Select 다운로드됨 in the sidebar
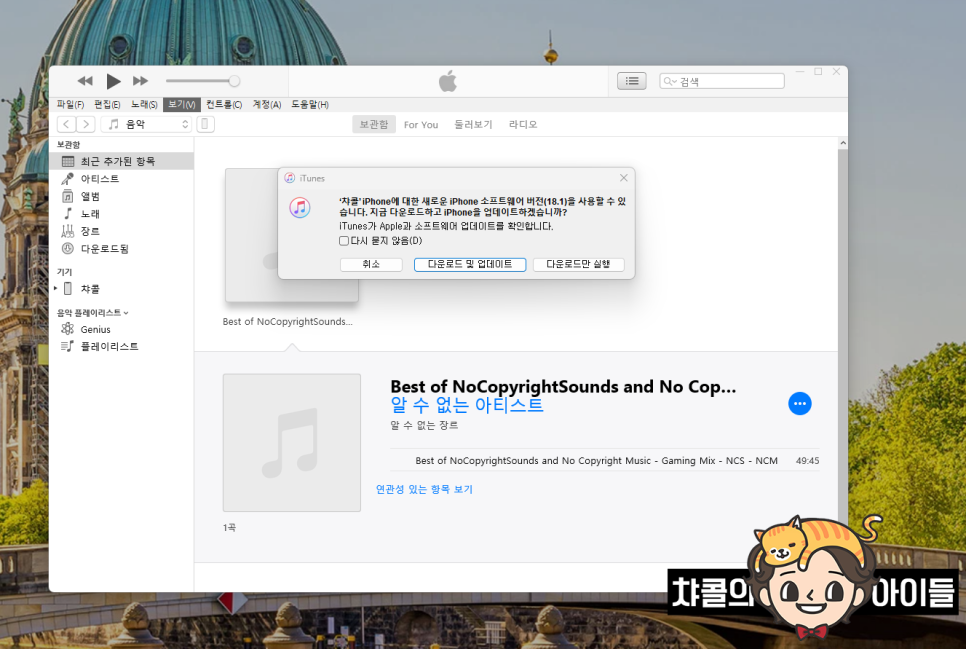The width and height of the screenshot is (966, 649). pyautogui.click(x=104, y=249)
